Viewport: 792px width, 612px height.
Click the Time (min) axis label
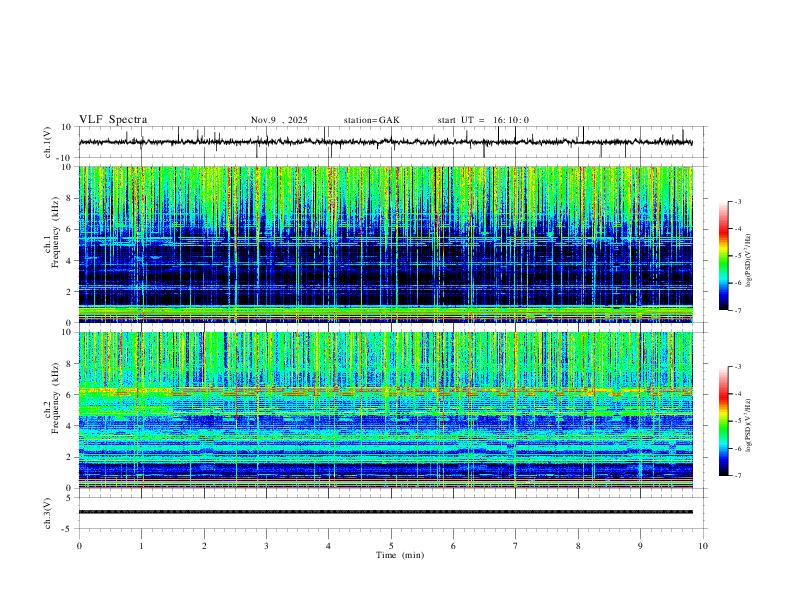400,555
